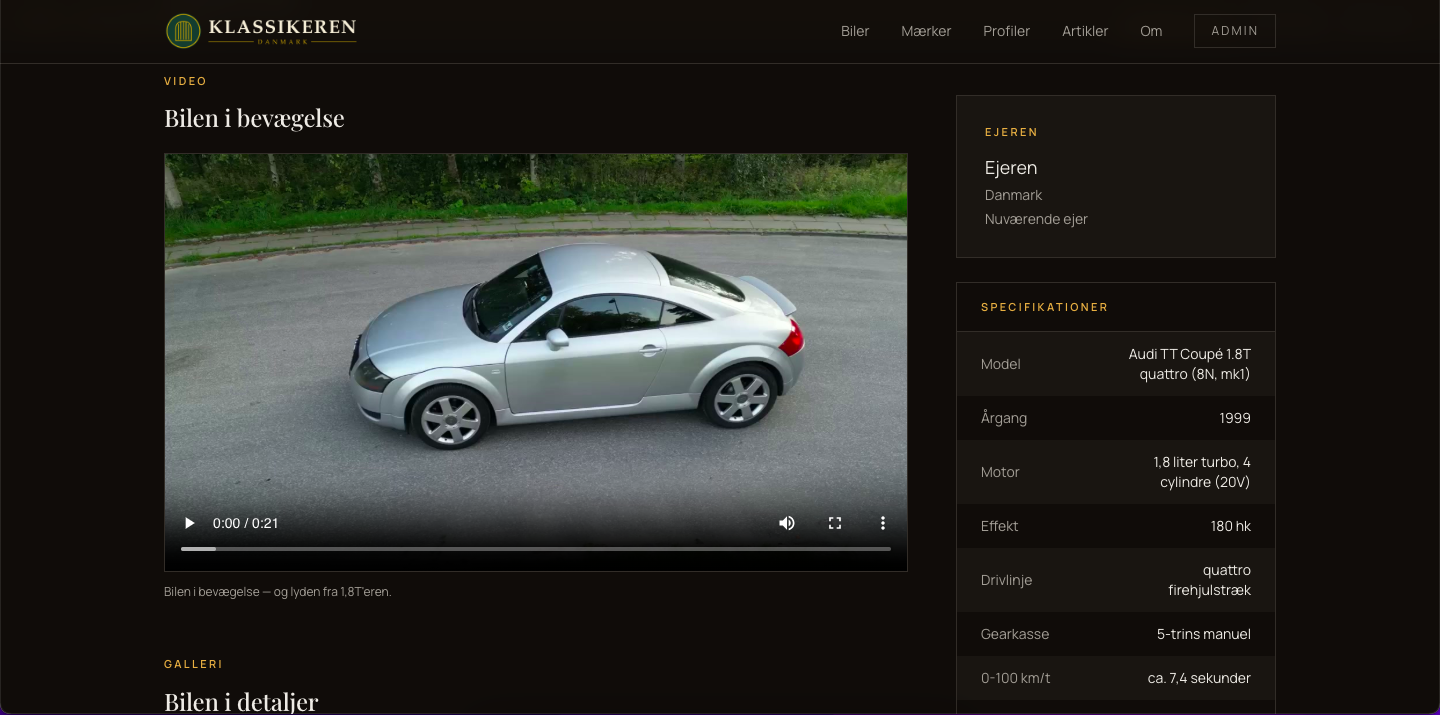Click the Effekt row label

1000,526
